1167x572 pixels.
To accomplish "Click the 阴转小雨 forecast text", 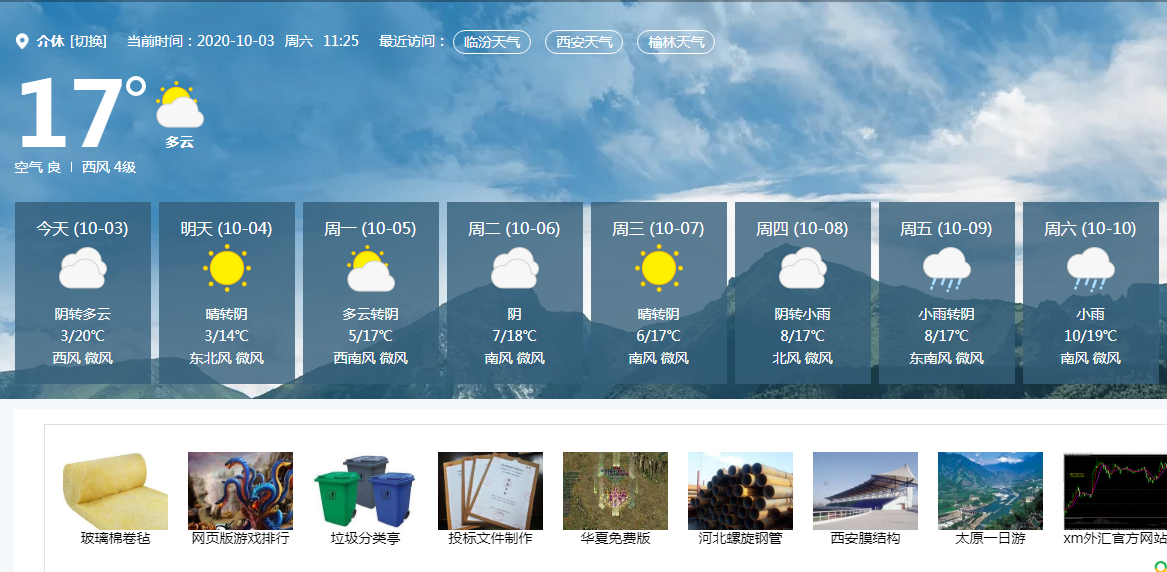I will pyautogui.click(x=802, y=314).
